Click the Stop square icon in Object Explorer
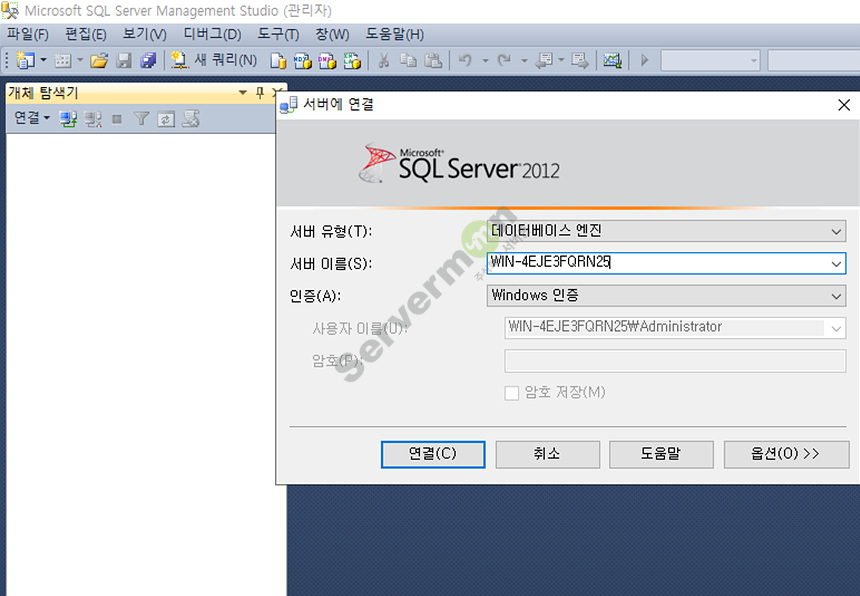 tap(117, 119)
